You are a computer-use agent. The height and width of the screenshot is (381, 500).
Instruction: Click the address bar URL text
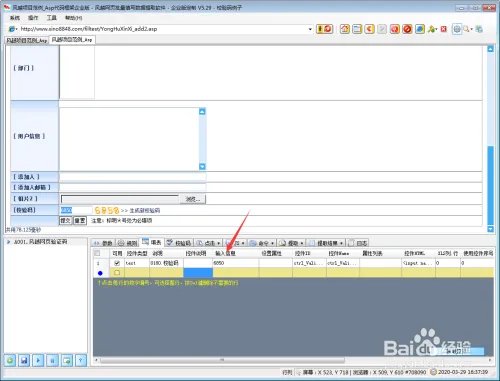pos(89,29)
